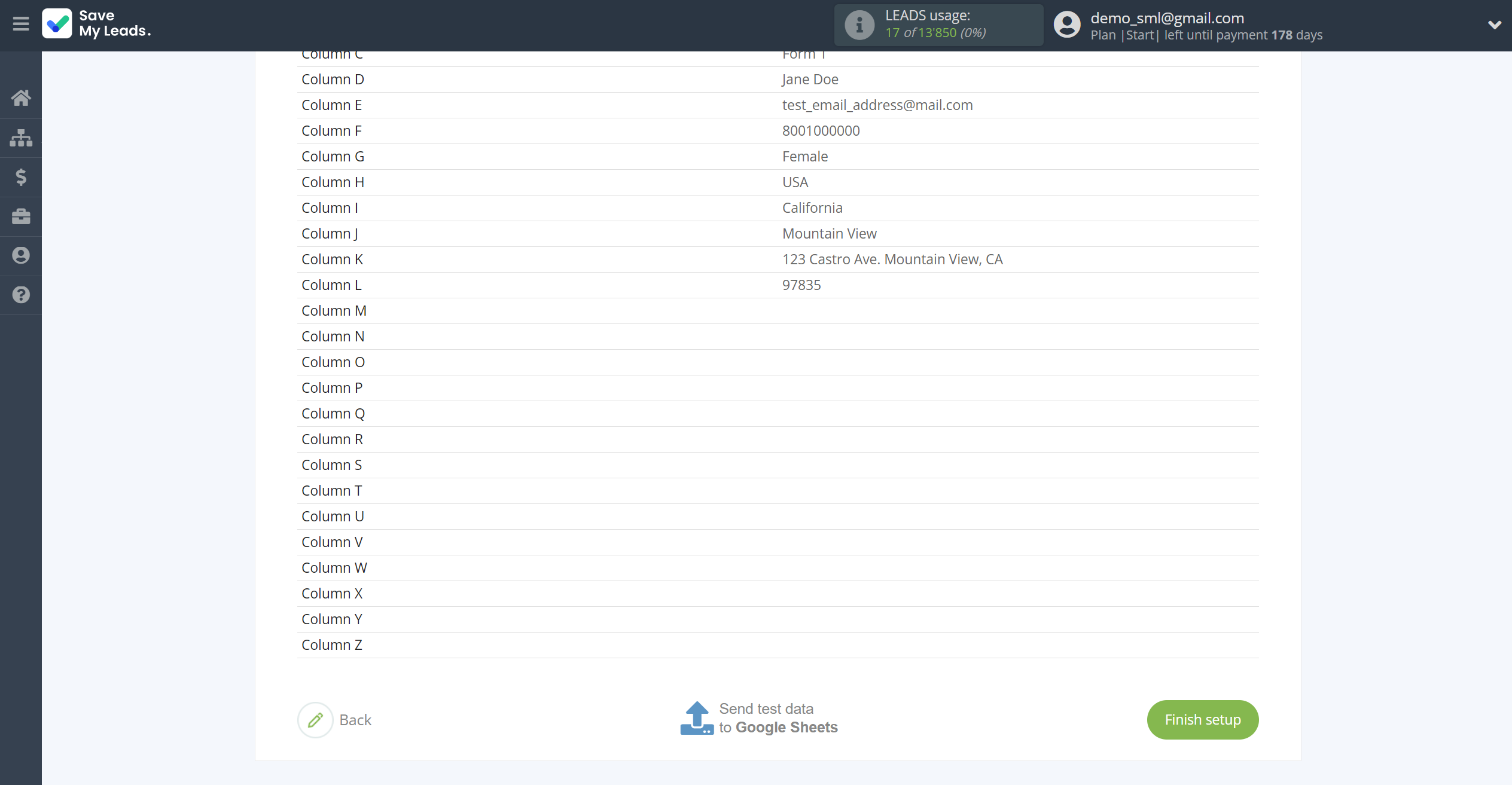Open the help question mark icon
Screen dimensions: 1512x785
click(x=21, y=295)
